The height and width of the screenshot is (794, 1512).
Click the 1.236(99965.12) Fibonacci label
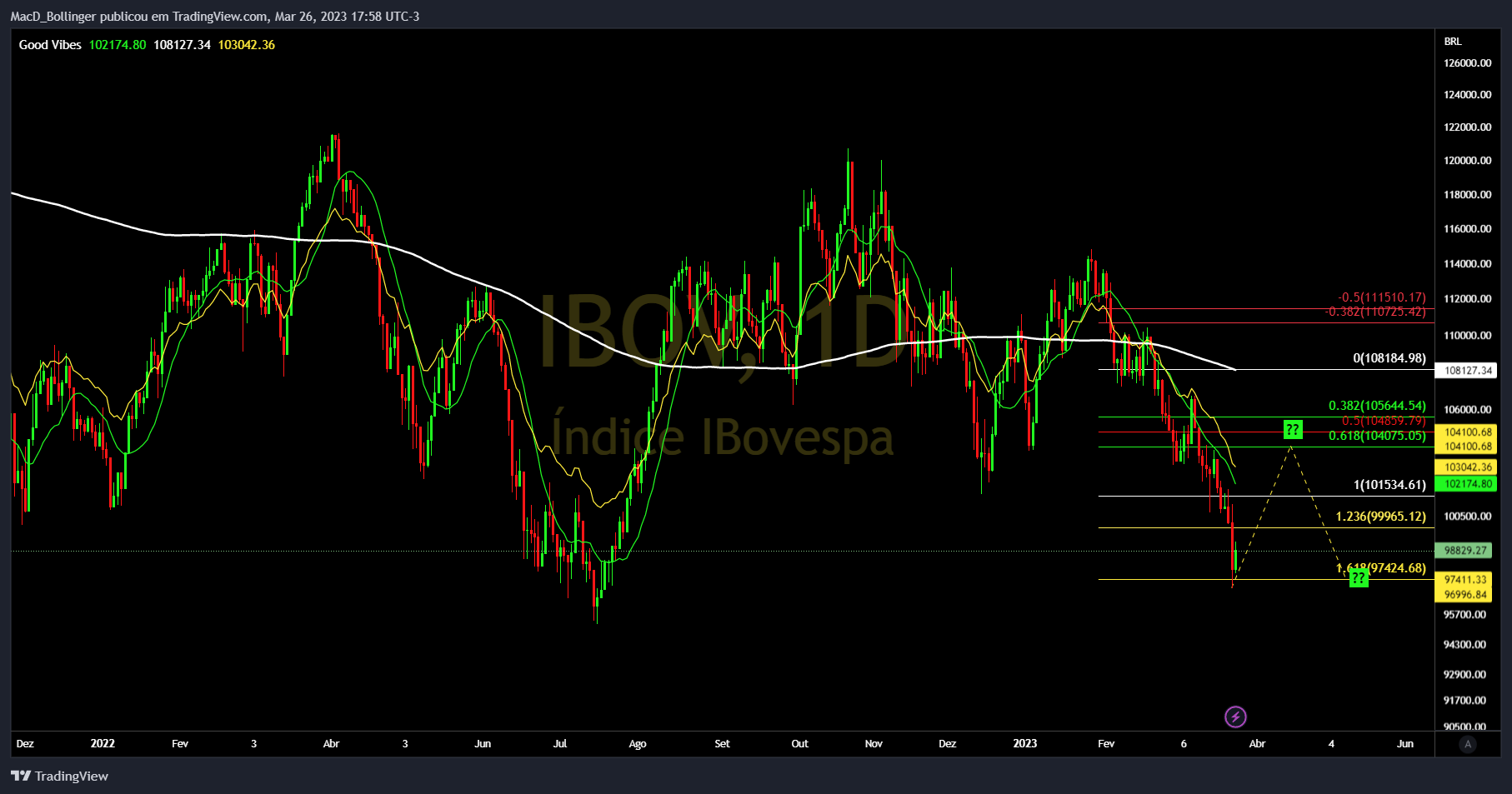click(1380, 517)
